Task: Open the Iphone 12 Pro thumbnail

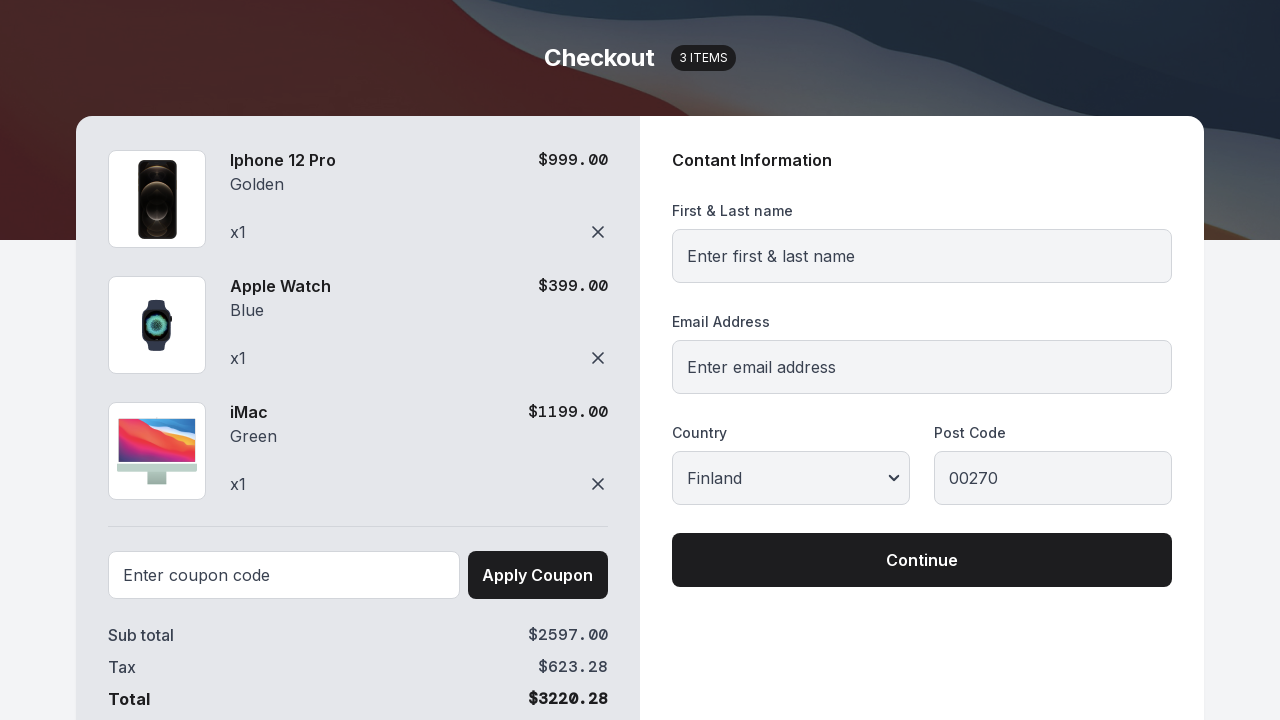Action: (157, 199)
